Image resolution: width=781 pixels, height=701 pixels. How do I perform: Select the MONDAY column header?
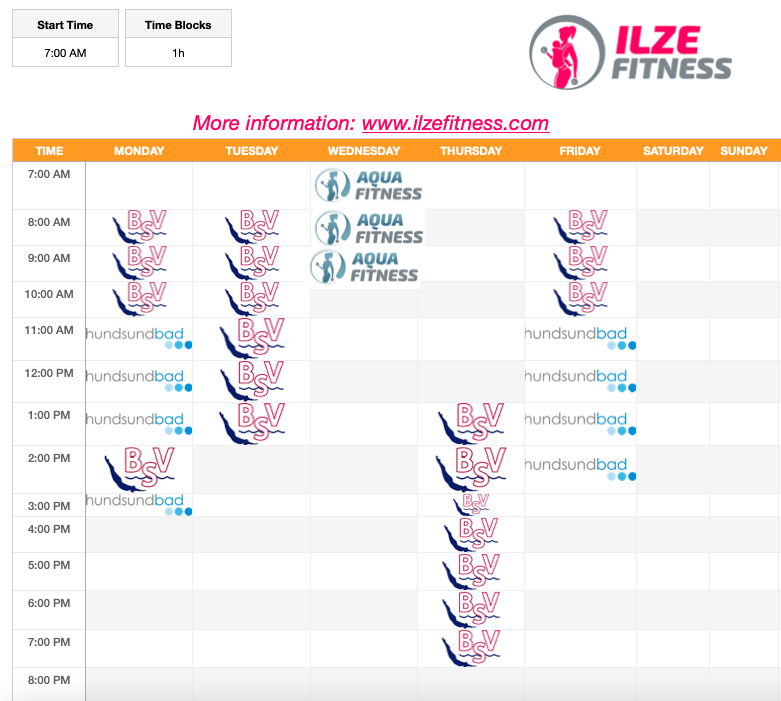click(x=139, y=151)
